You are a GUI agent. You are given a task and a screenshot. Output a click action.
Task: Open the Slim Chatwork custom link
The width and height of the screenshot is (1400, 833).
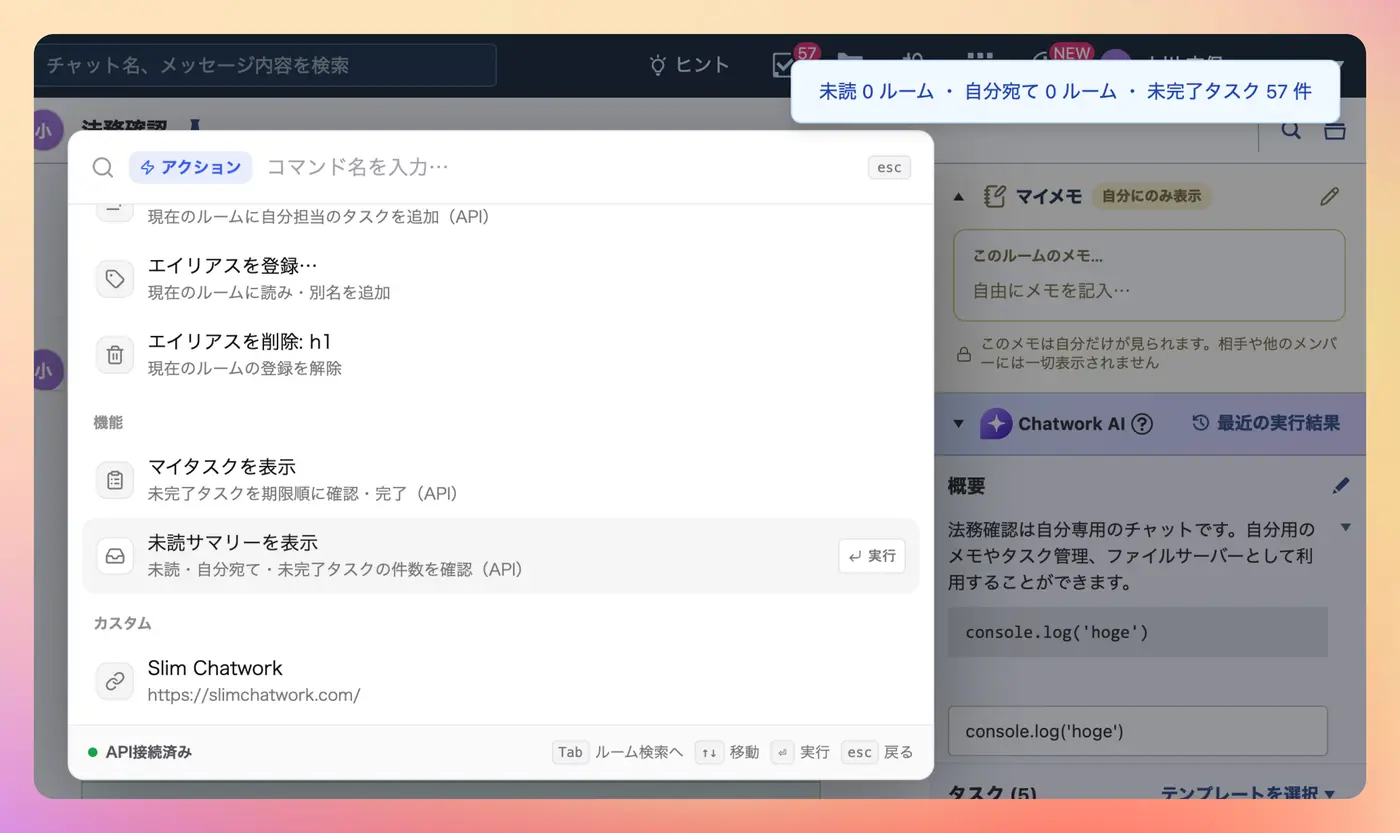click(x=500, y=680)
